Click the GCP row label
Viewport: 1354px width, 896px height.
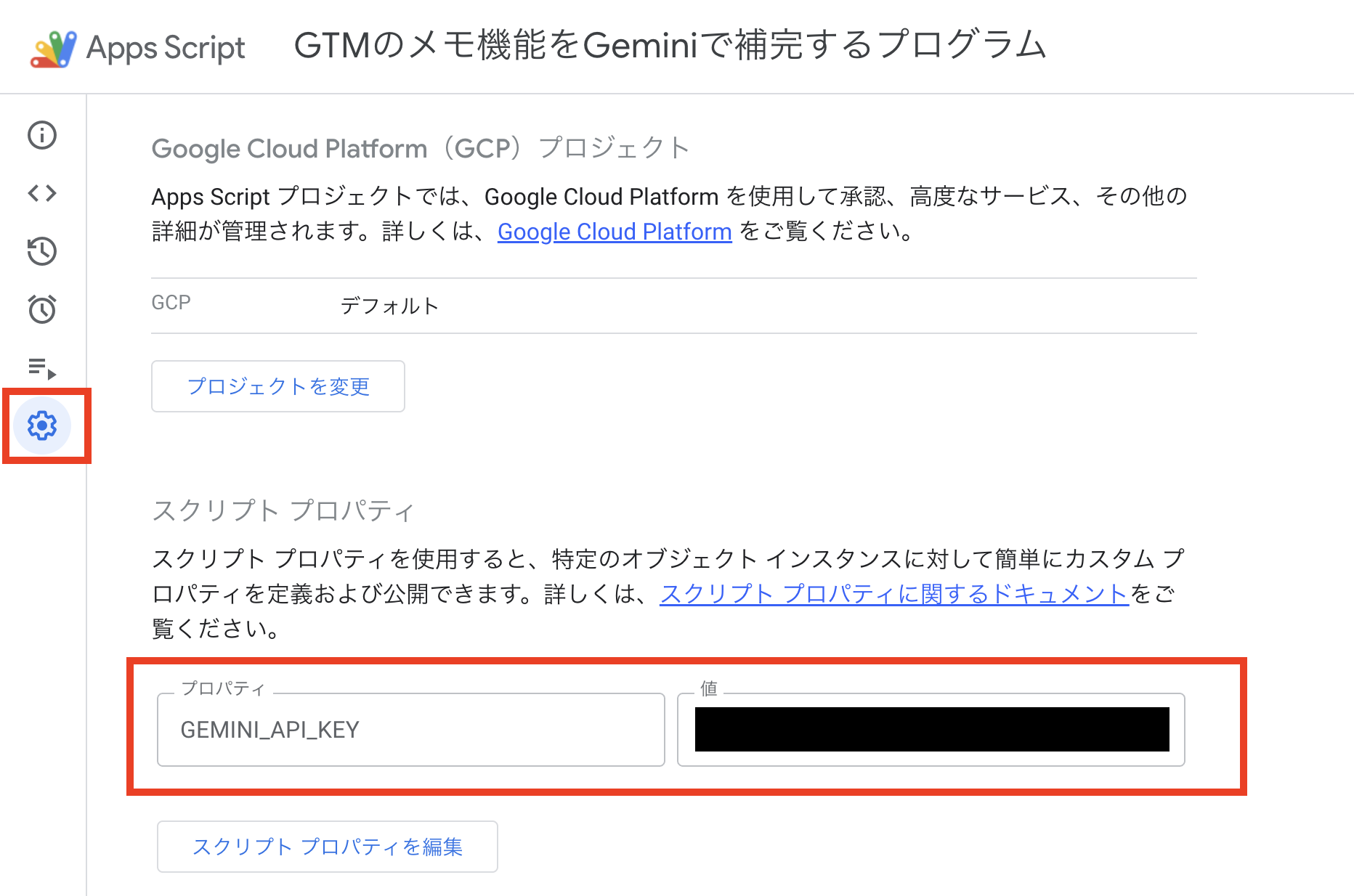(171, 303)
